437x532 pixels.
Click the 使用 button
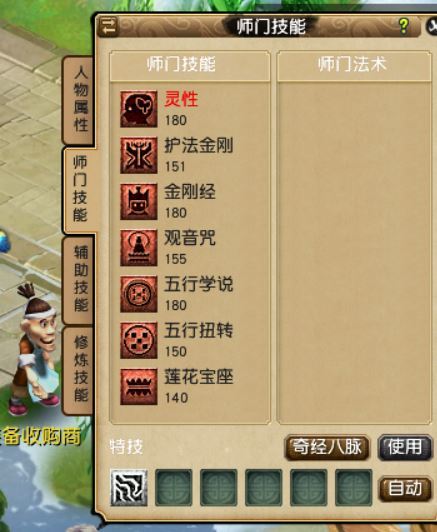(x=405, y=448)
